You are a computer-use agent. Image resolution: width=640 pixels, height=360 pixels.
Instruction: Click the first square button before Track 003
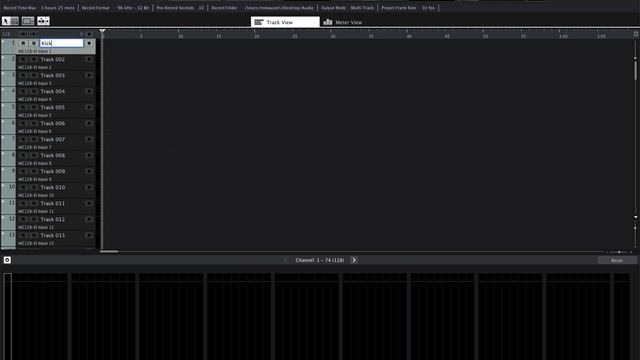point(23,76)
